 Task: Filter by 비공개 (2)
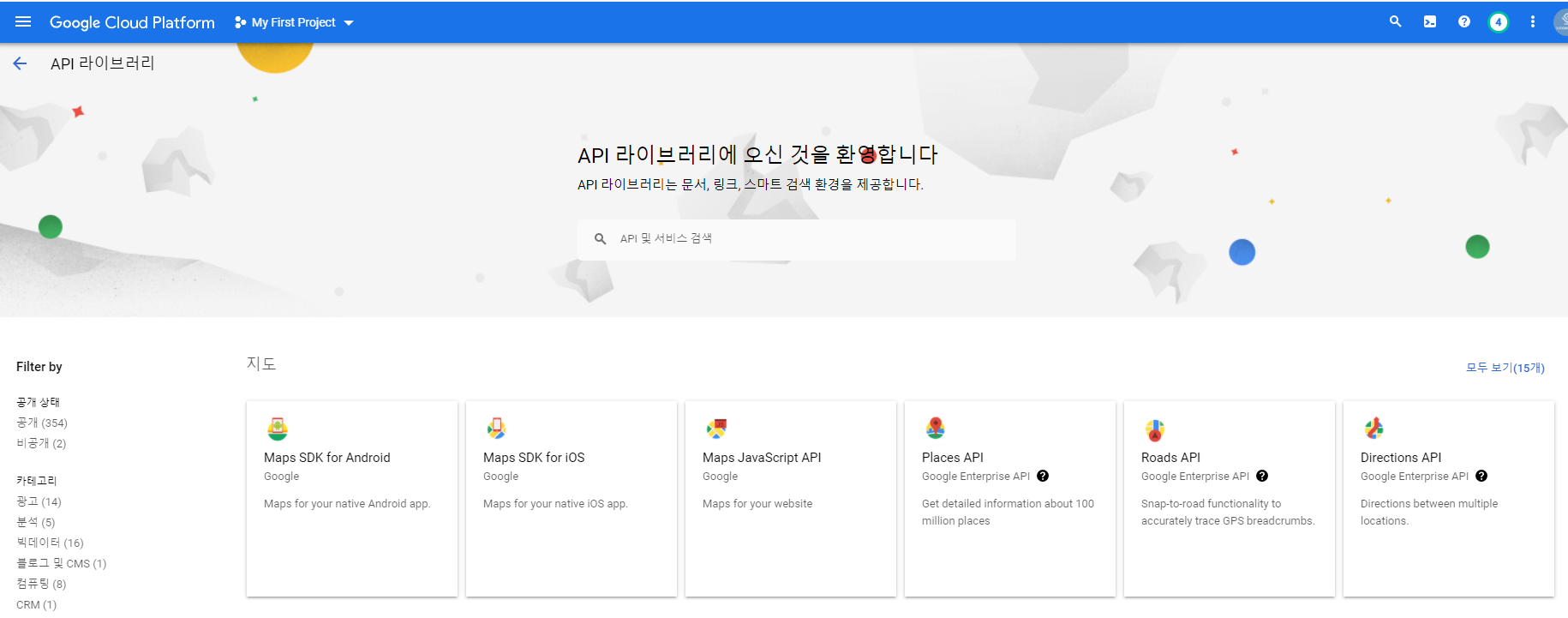click(41, 443)
